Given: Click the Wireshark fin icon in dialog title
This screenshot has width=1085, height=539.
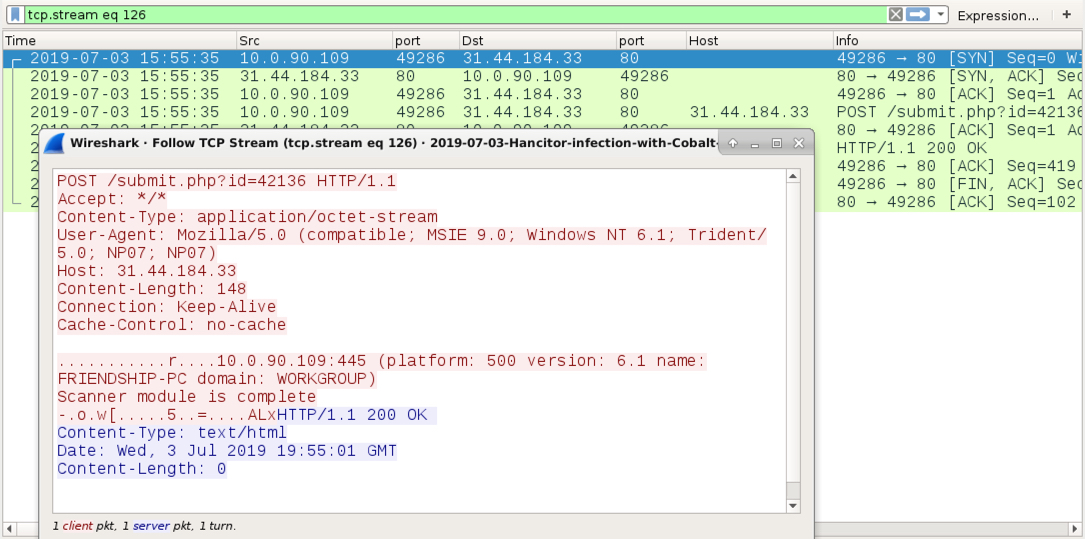Looking at the screenshot, I should pos(55,143).
